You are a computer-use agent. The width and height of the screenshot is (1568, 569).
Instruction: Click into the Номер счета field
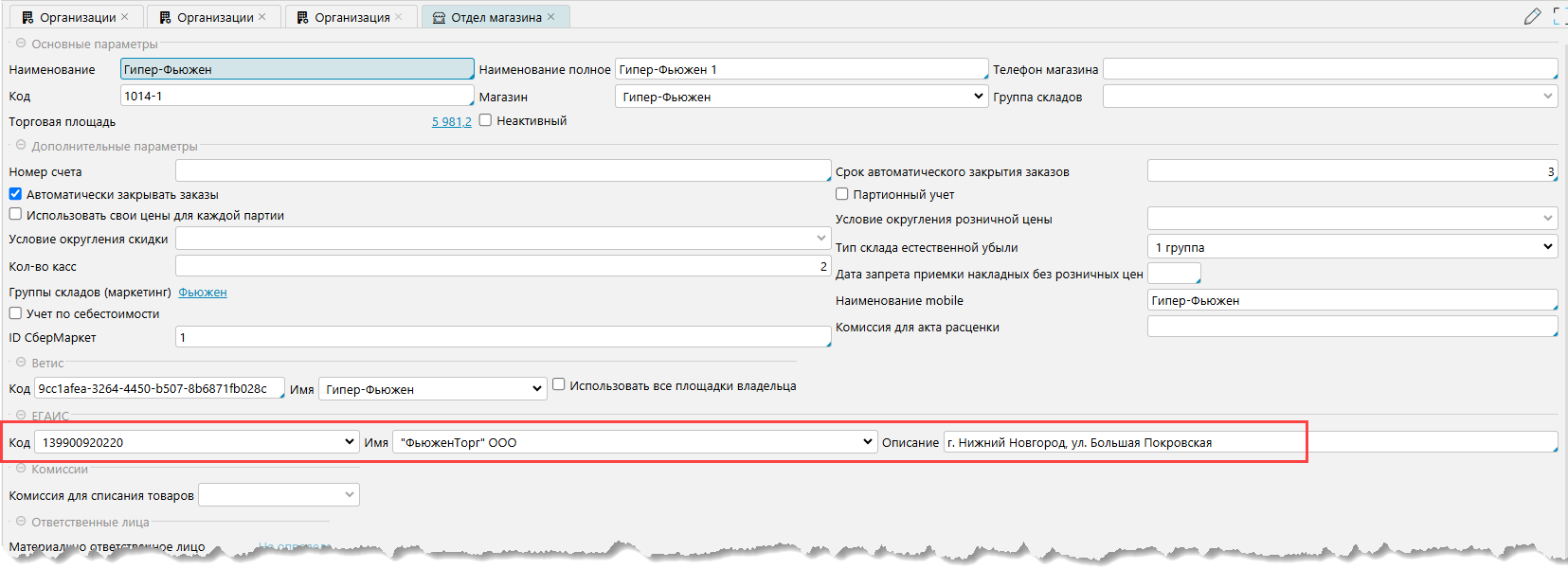(502, 171)
